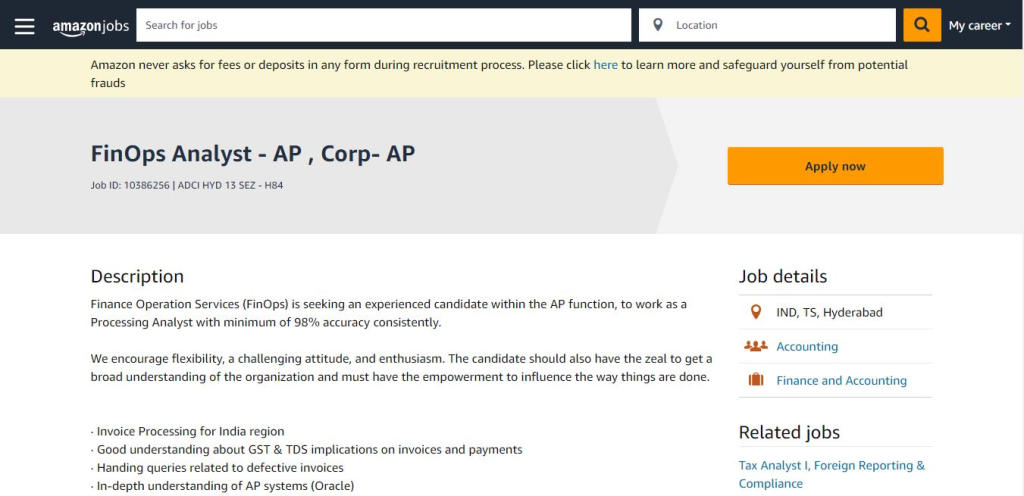This screenshot has width=1024, height=496.
Task: Open the Finance and Accounting link
Action: (x=841, y=380)
